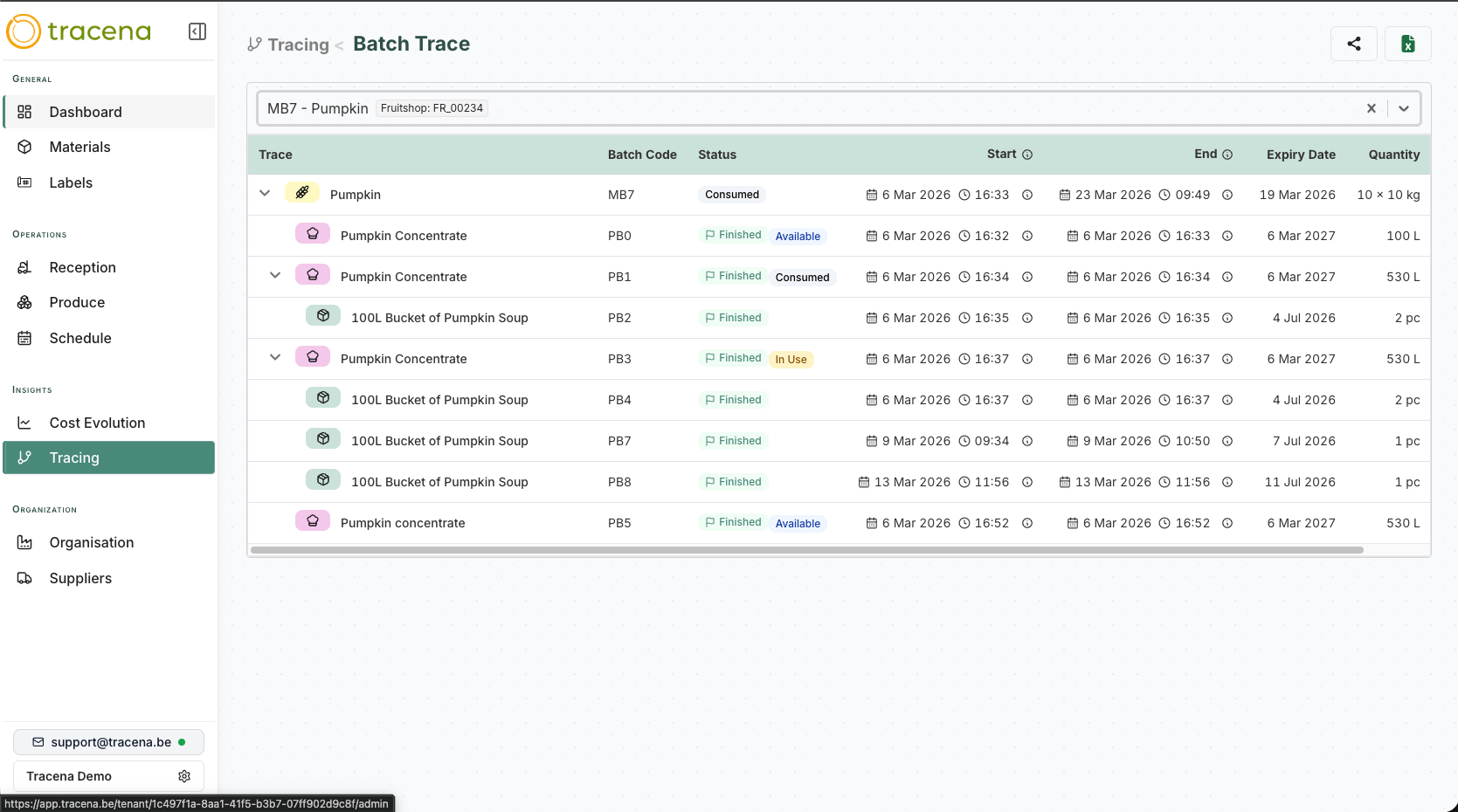Click the yellow Pumpkin material icon
Viewport: 1458px width, 812px height.
pyautogui.click(x=301, y=193)
